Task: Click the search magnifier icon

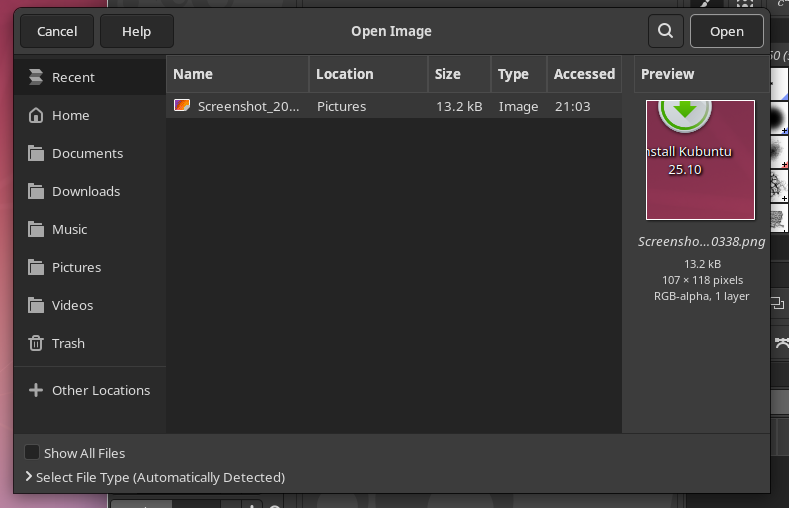Action: click(x=665, y=31)
